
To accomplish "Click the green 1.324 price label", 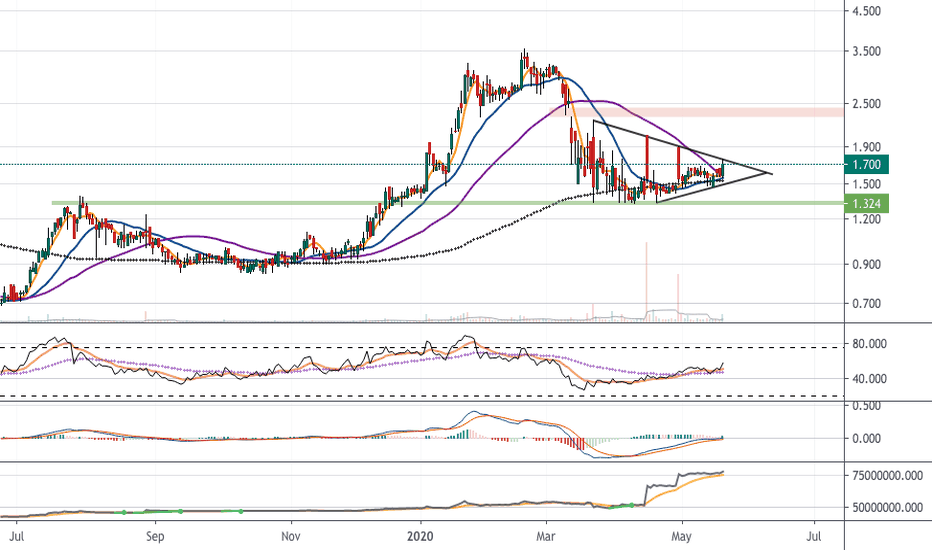I will click(x=866, y=204).
